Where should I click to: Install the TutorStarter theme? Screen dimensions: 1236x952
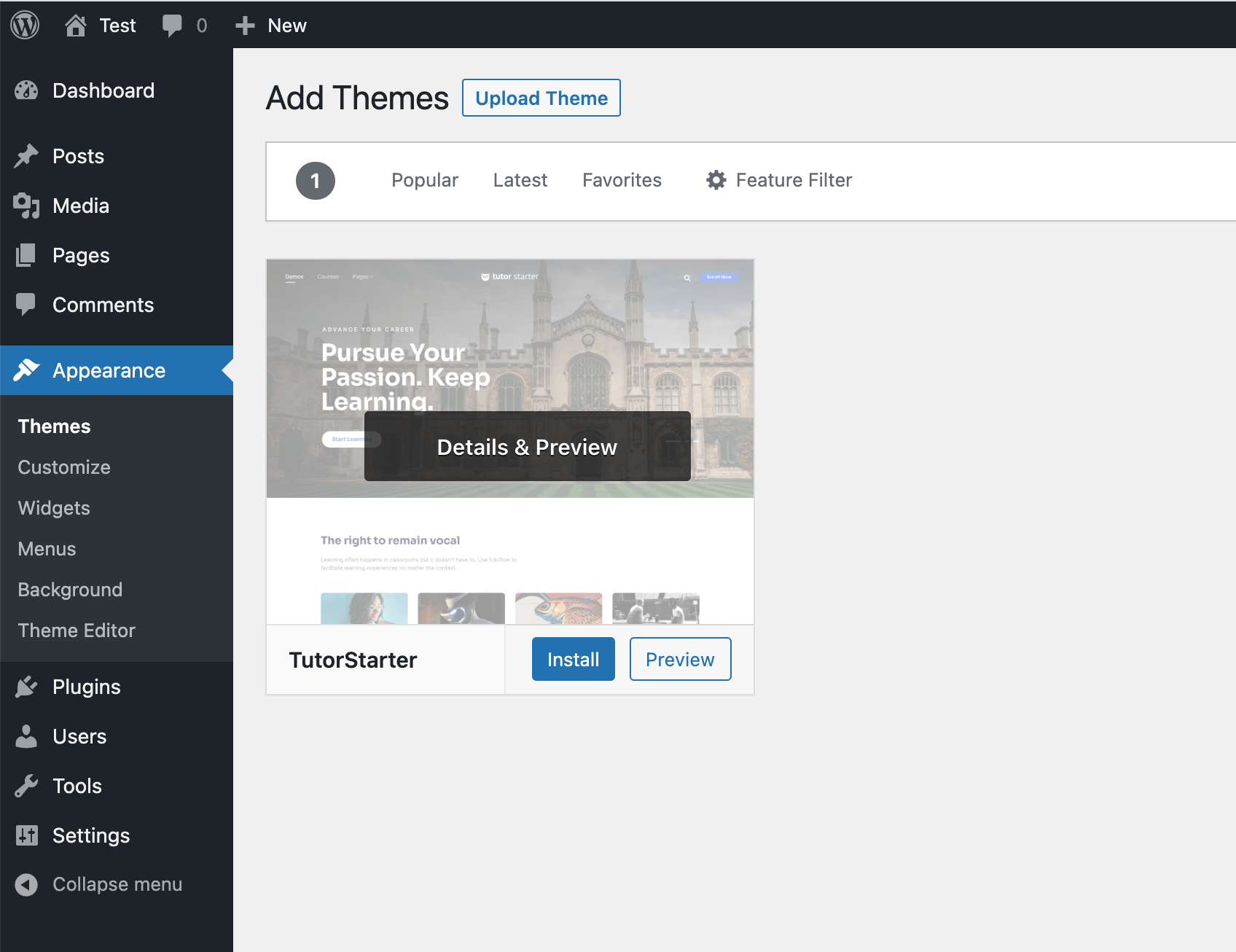[x=574, y=659]
